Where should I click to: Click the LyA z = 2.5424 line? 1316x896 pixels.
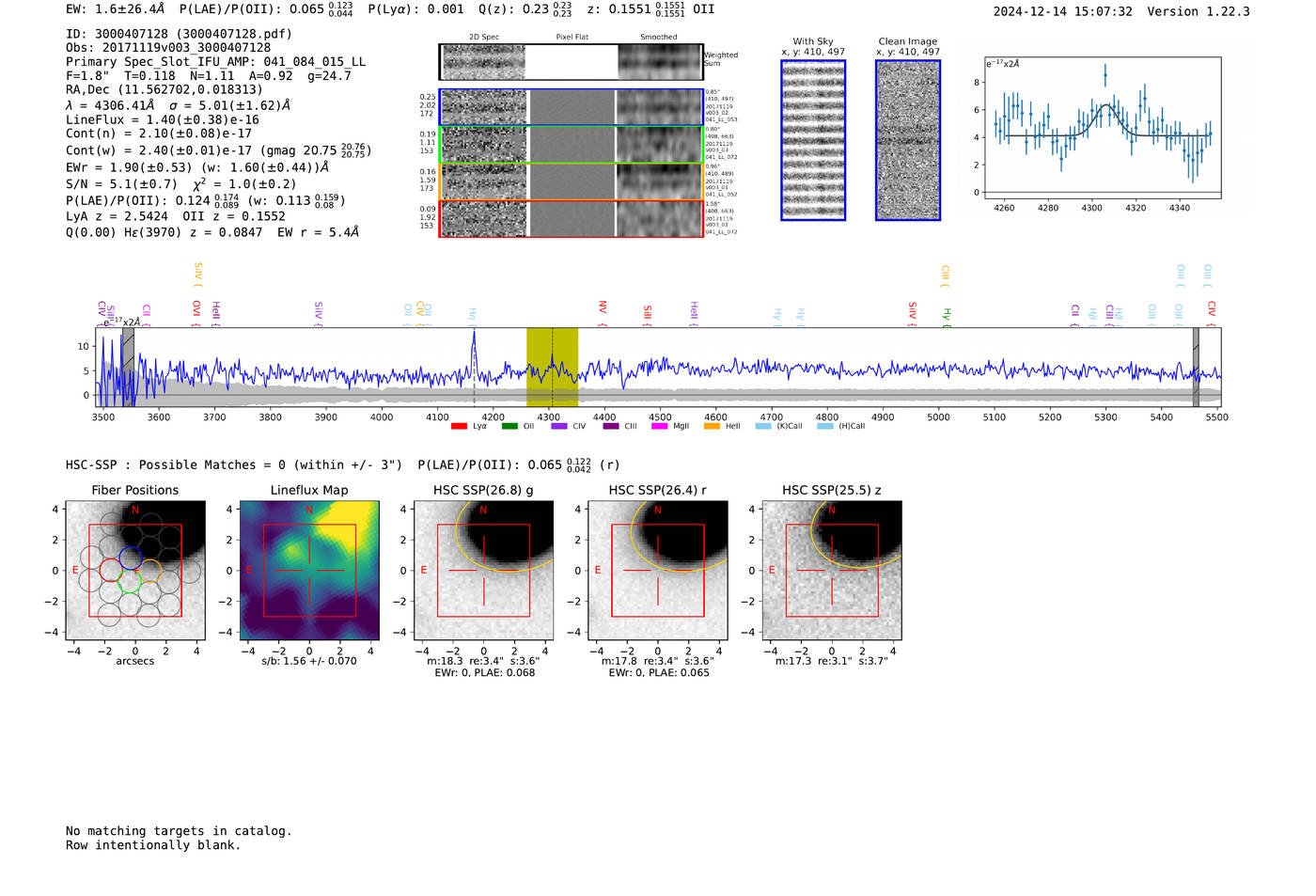[176, 216]
